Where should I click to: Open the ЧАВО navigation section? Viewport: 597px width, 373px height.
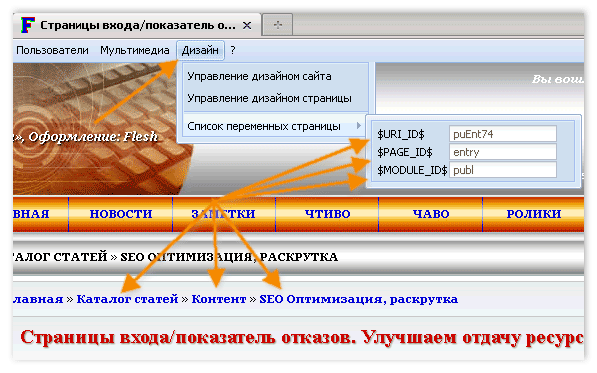(x=431, y=214)
